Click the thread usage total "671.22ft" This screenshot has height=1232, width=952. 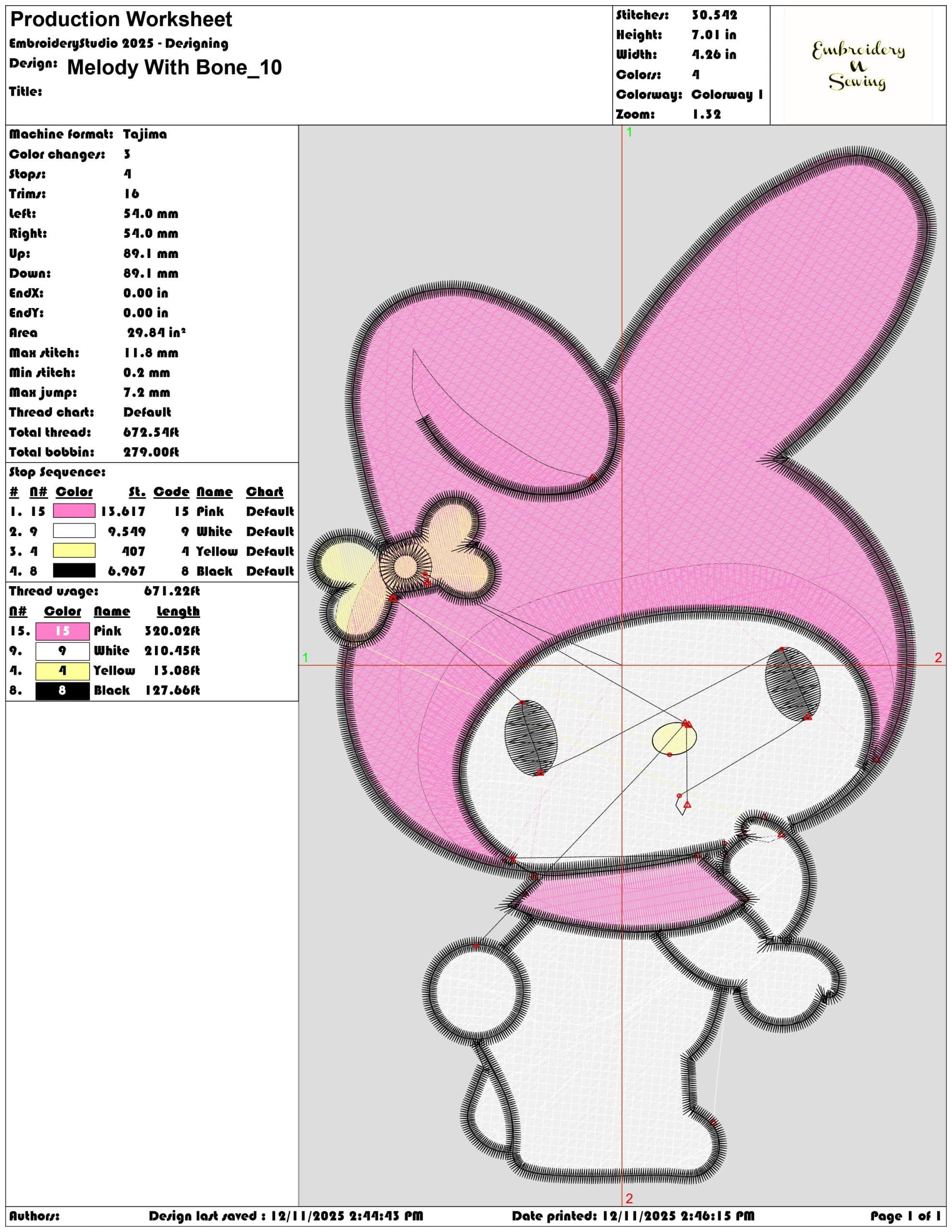pos(172,591)
